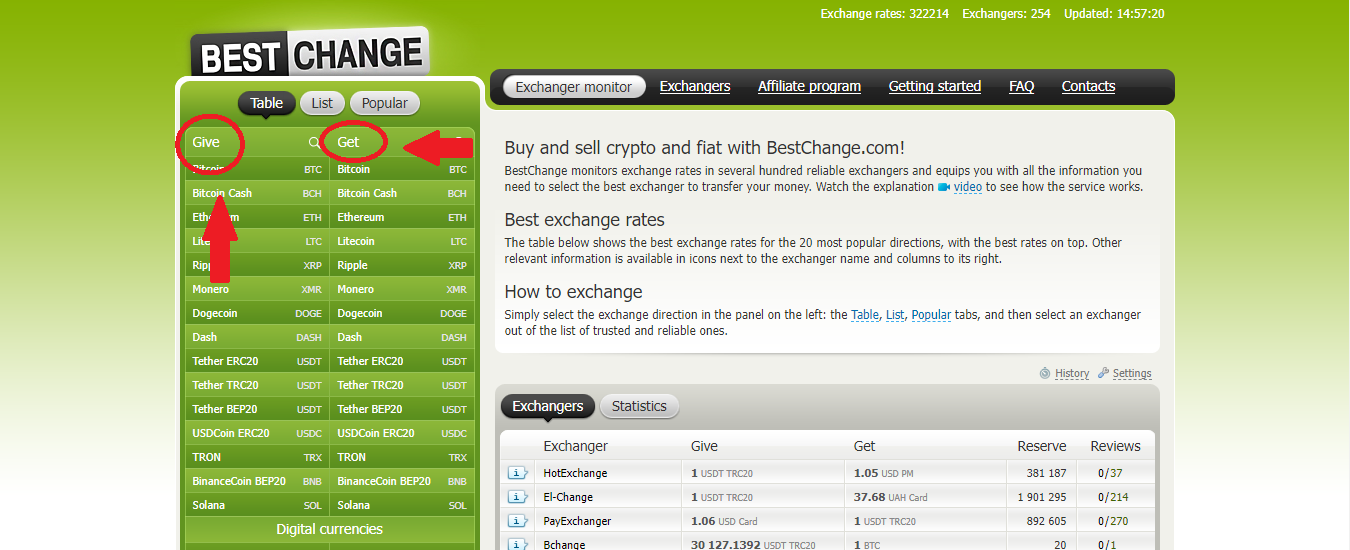Screen dimensions: 1350x550
Task: Click the info icon beside El-Change
Action: click(x=517, y=497)
